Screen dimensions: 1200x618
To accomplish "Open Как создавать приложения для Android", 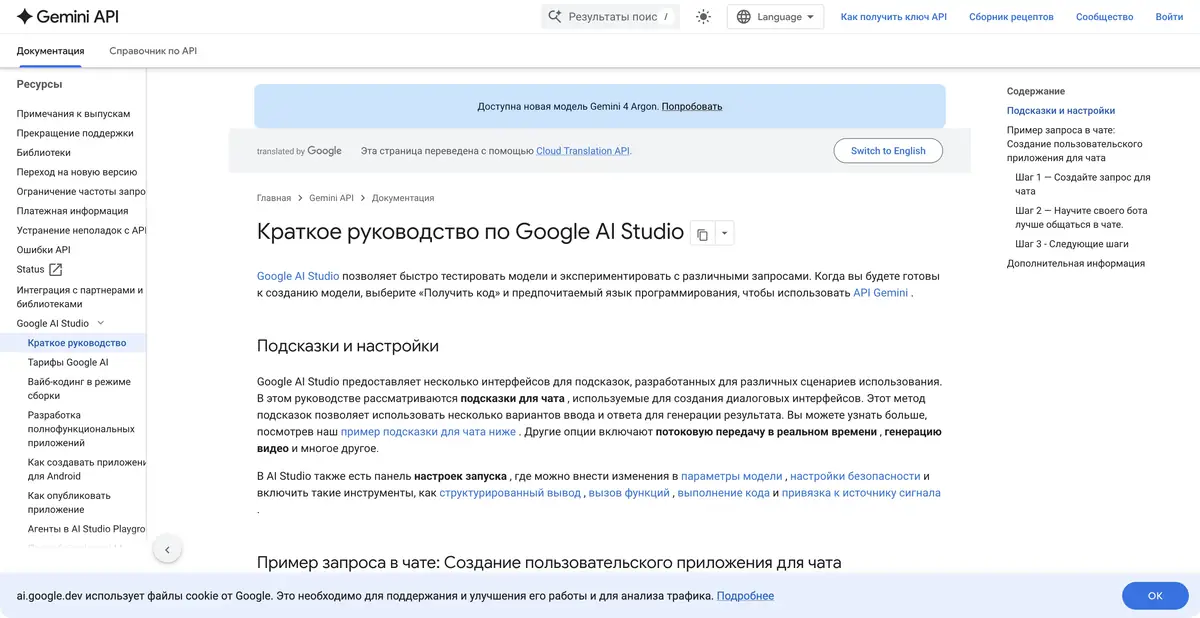I will pos(86,469).
